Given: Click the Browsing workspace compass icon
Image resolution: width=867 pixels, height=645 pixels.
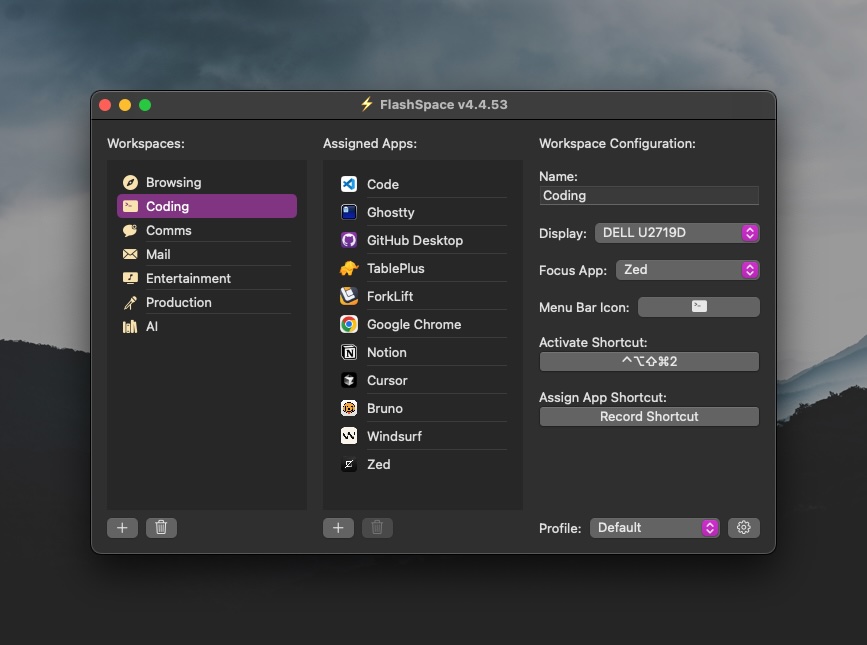Looking at the screenshot, I should pos(130,182).
